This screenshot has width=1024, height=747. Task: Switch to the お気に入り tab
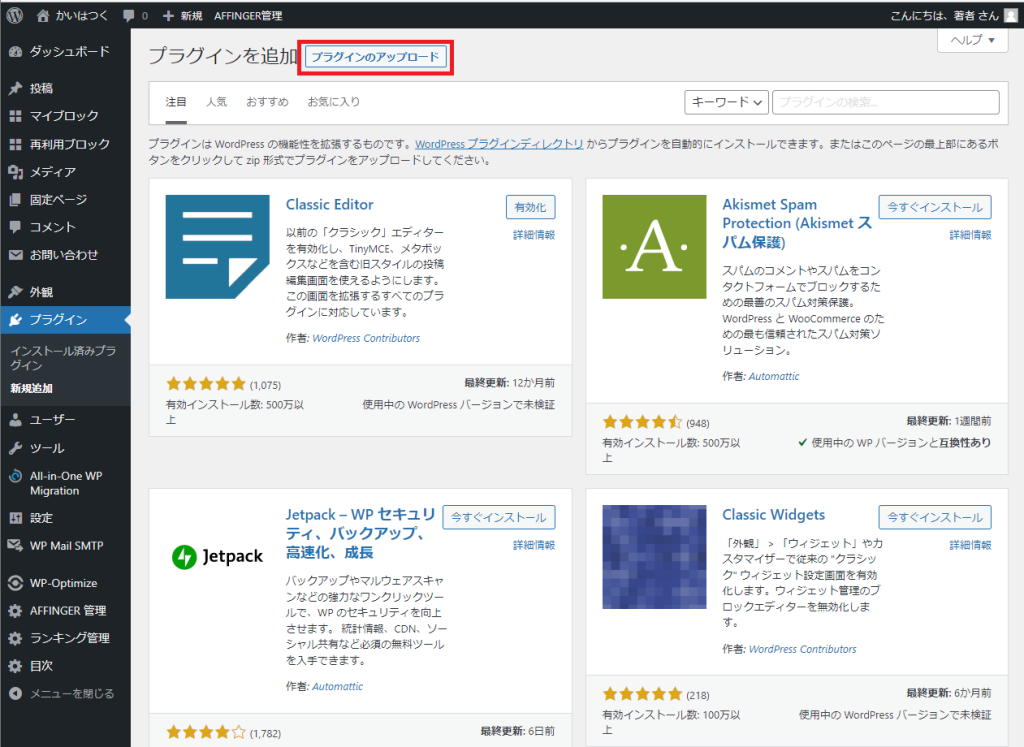pos(334,102)
